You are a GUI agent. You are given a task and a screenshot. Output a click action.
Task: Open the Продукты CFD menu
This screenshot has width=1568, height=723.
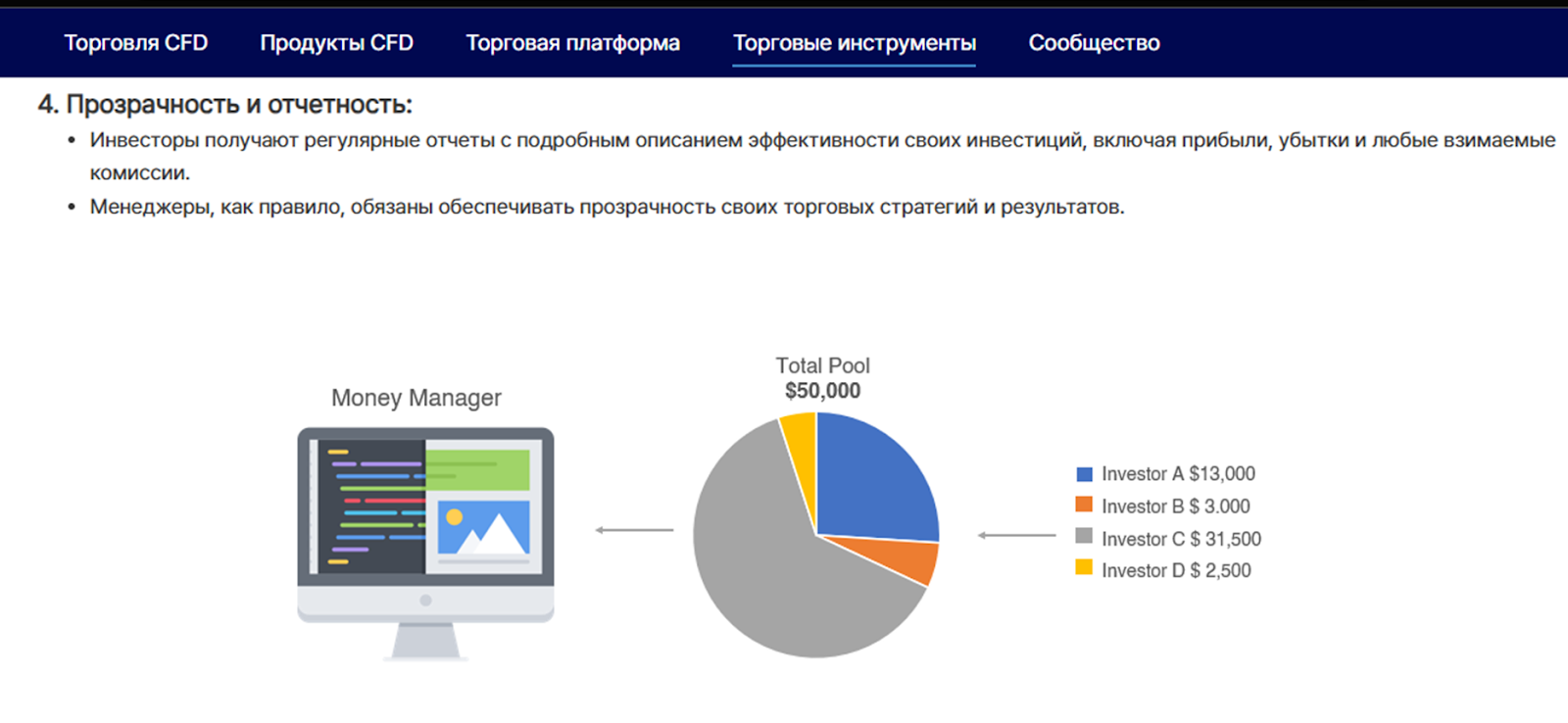click(x=336, y=43)
